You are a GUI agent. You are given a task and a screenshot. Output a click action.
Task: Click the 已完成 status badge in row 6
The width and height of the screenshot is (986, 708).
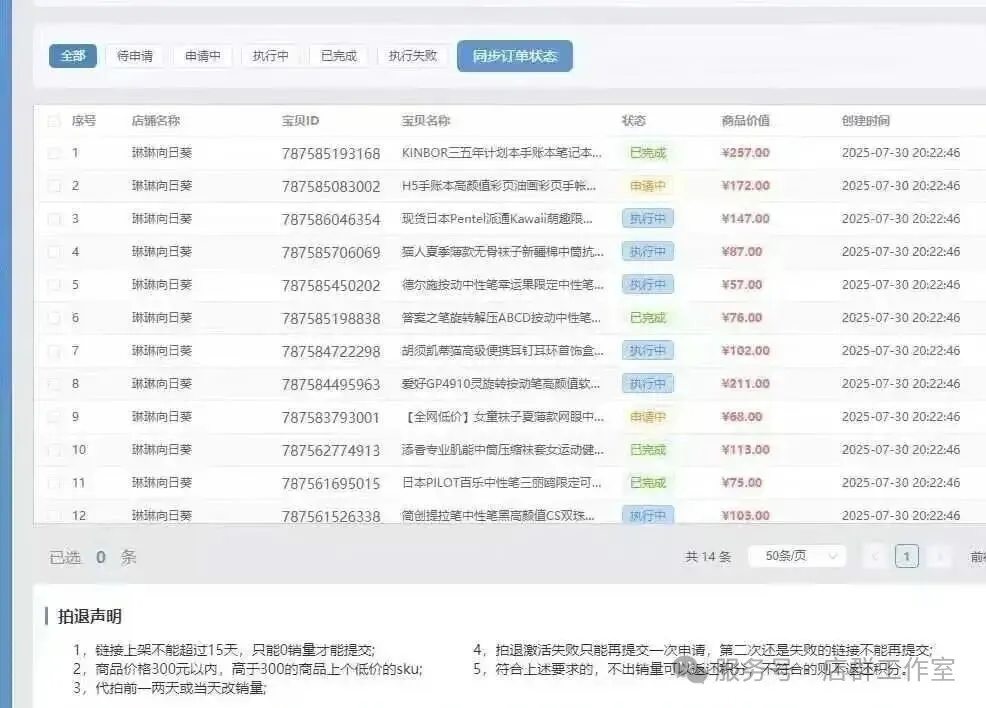(x=647, y=318)
